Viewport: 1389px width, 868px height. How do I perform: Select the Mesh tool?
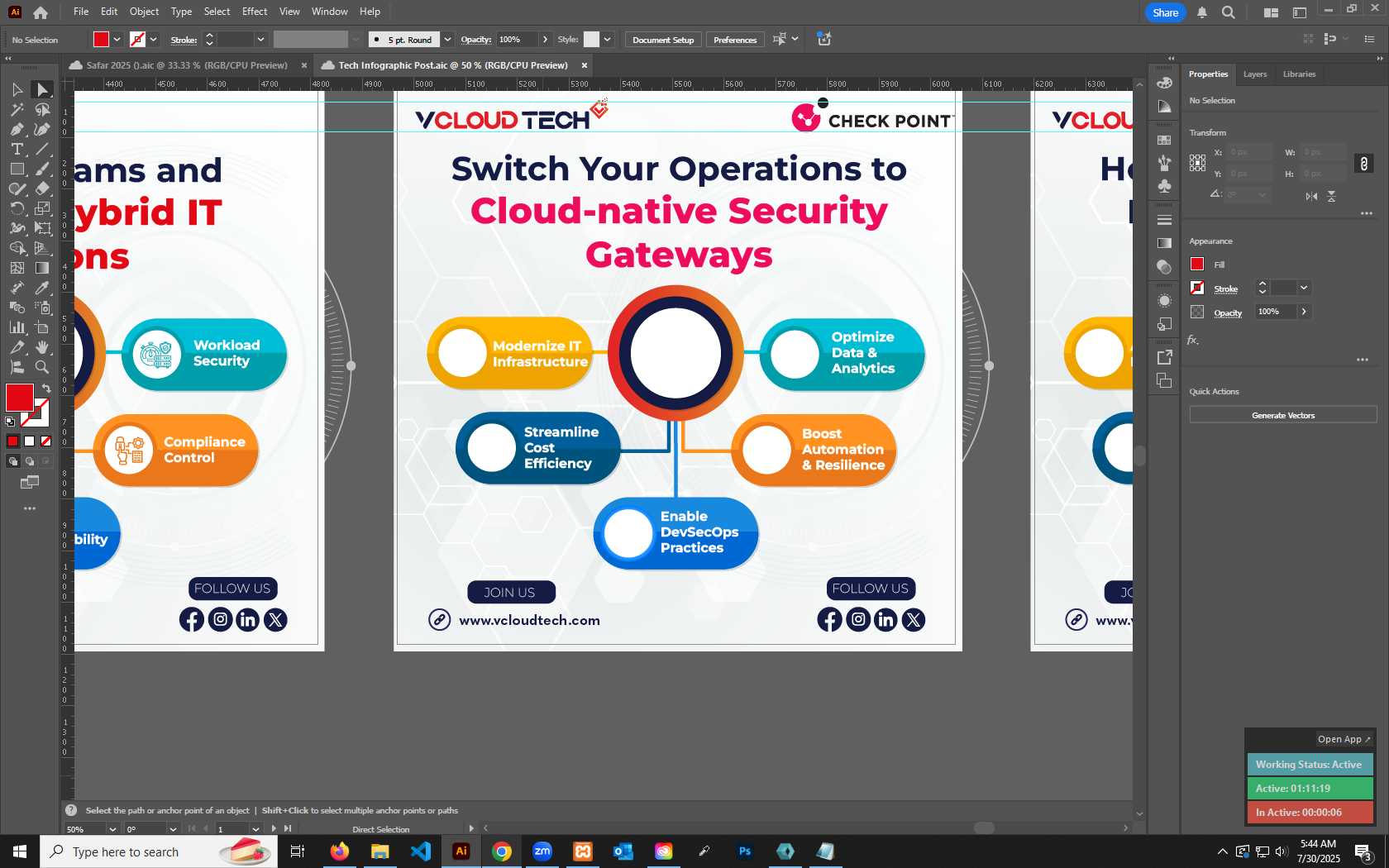pos(17,268)
